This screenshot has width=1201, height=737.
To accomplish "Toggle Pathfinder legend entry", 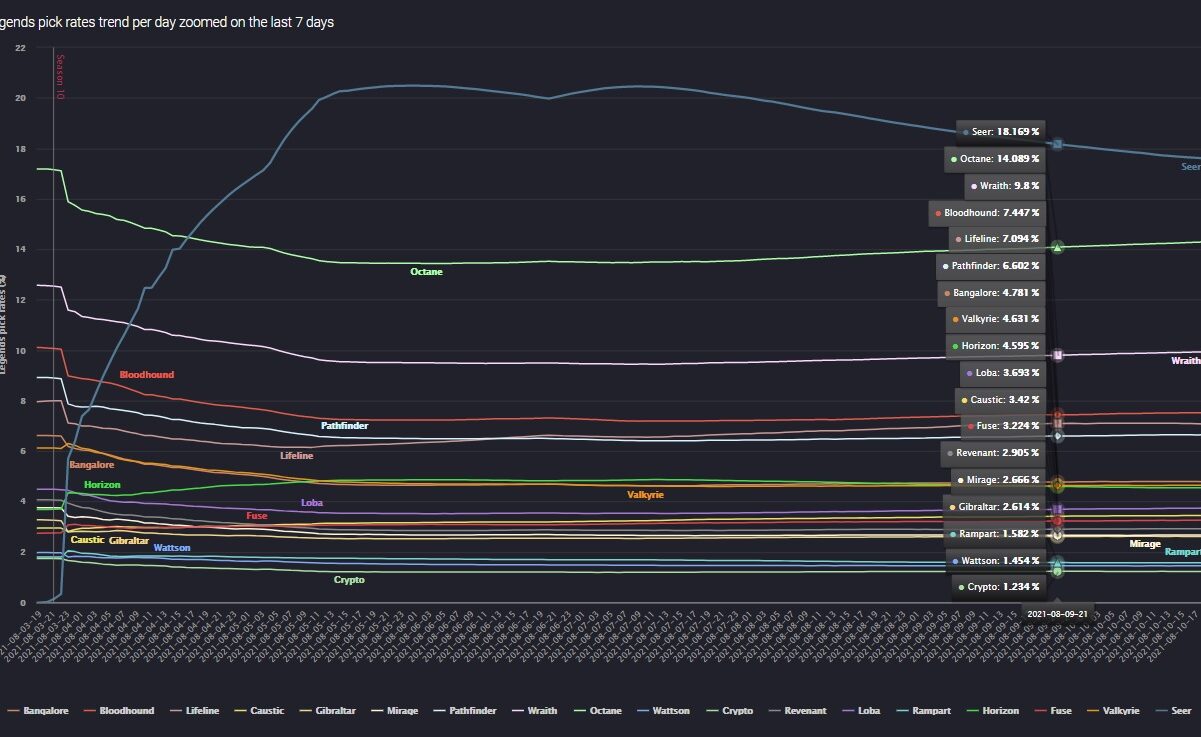I will pos(464,711).
